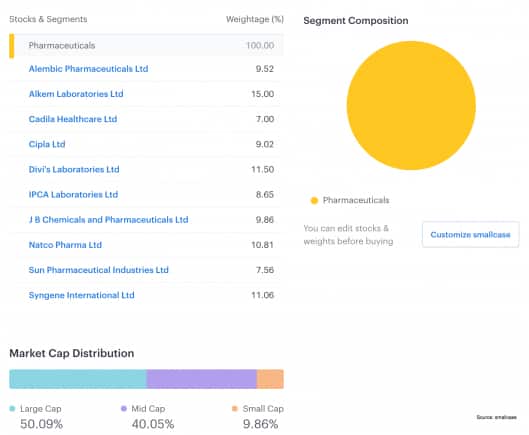
Task: Click the Segment Composition heading
Action: tap(356, 21)
